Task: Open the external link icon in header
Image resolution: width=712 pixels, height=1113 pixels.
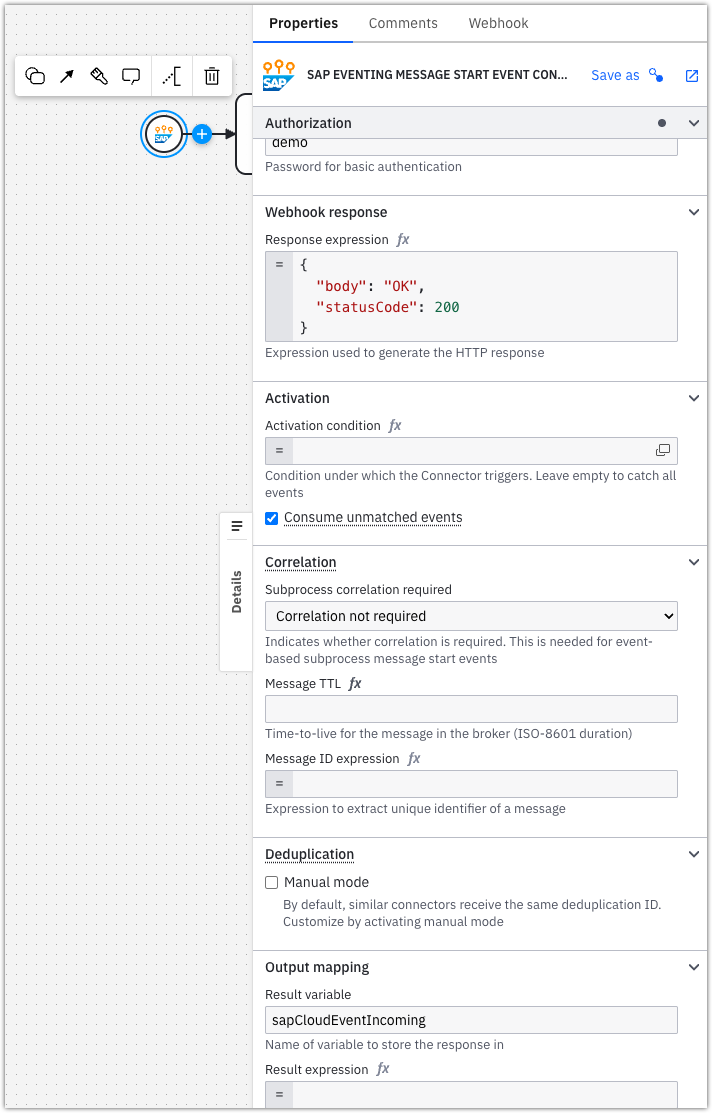Action: tap(691, 76)
